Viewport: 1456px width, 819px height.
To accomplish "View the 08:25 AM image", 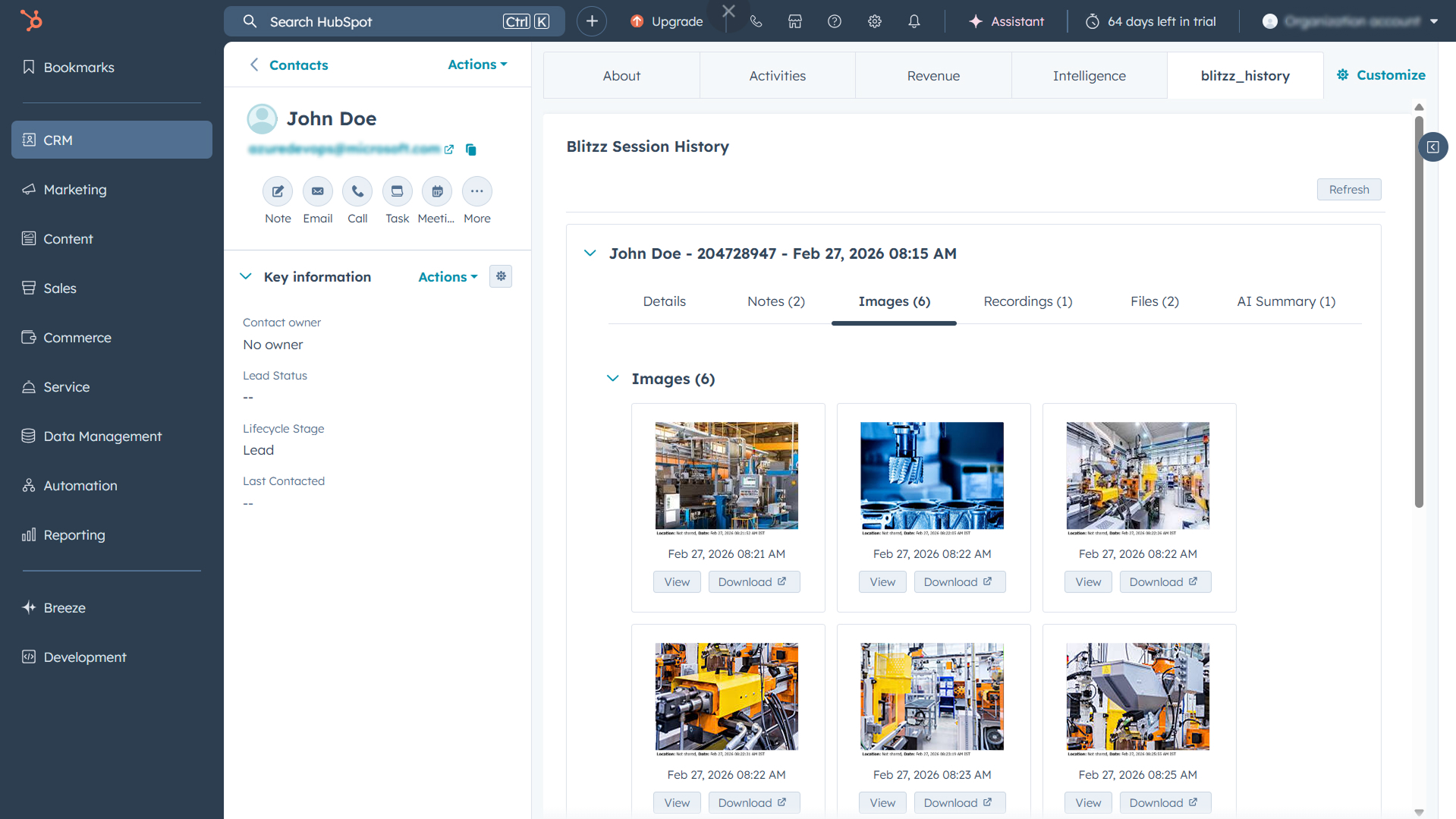I will coord(1088,803).
